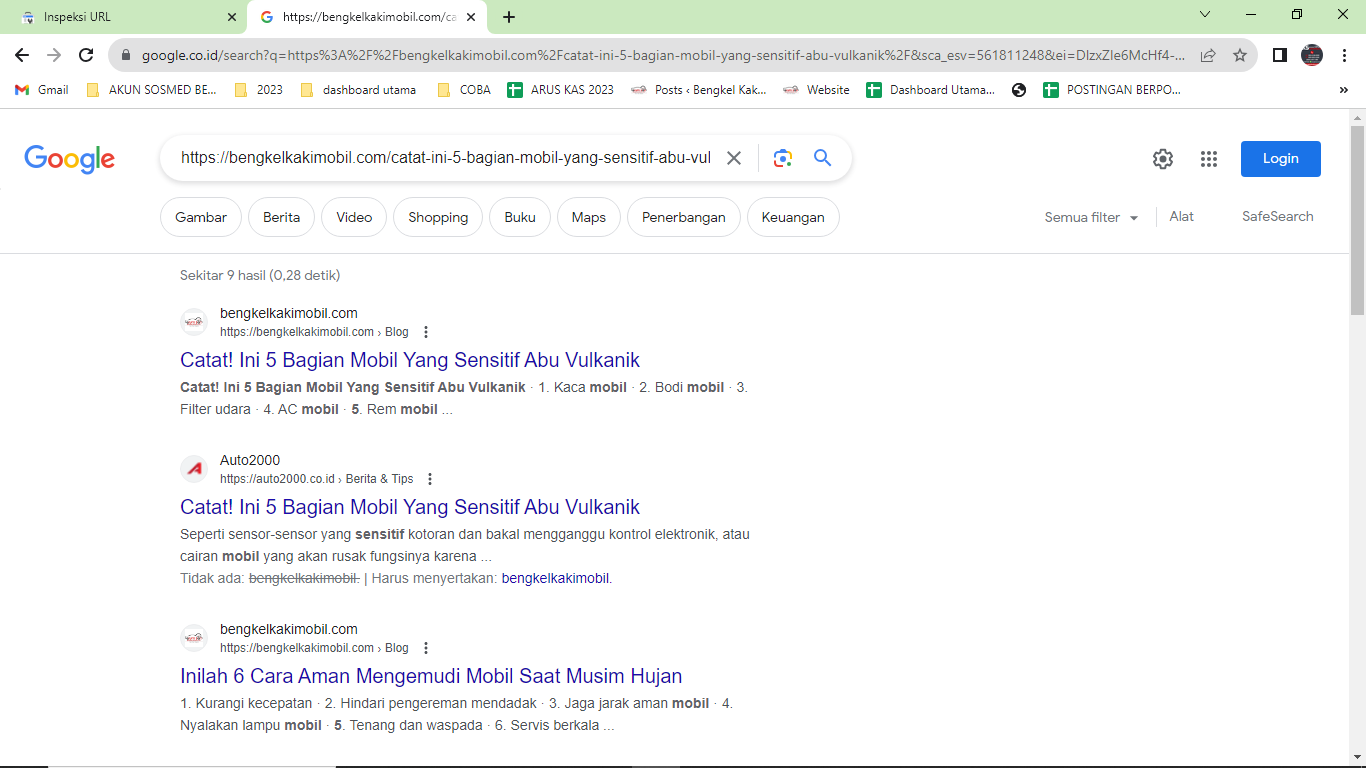The width and height of the screenshot is (1366, 768).
Task: Open Chrome profile avatar menu
Action: [x=1312, y=55]
